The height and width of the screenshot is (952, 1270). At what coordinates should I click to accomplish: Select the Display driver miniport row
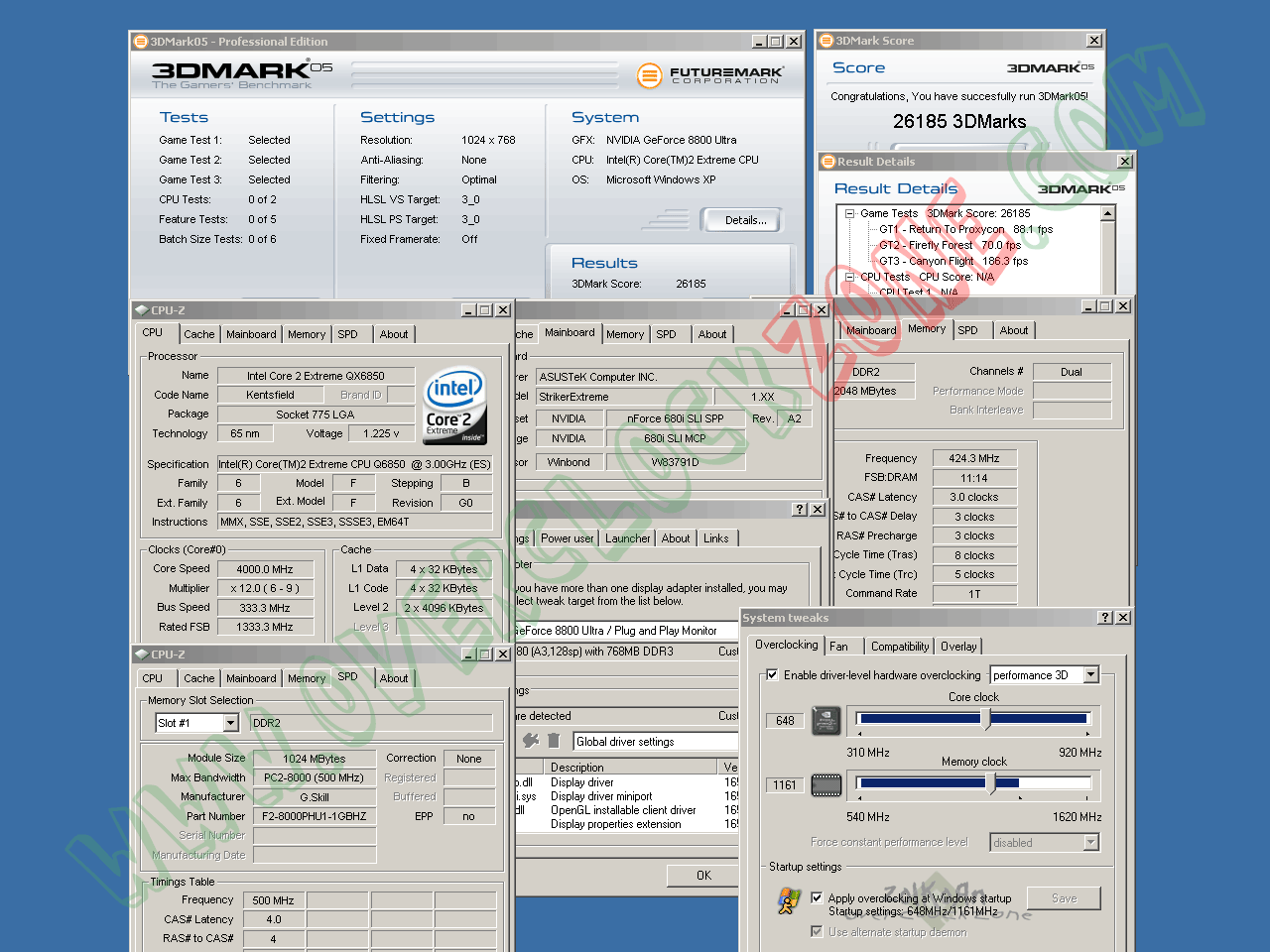pos(601,796)
